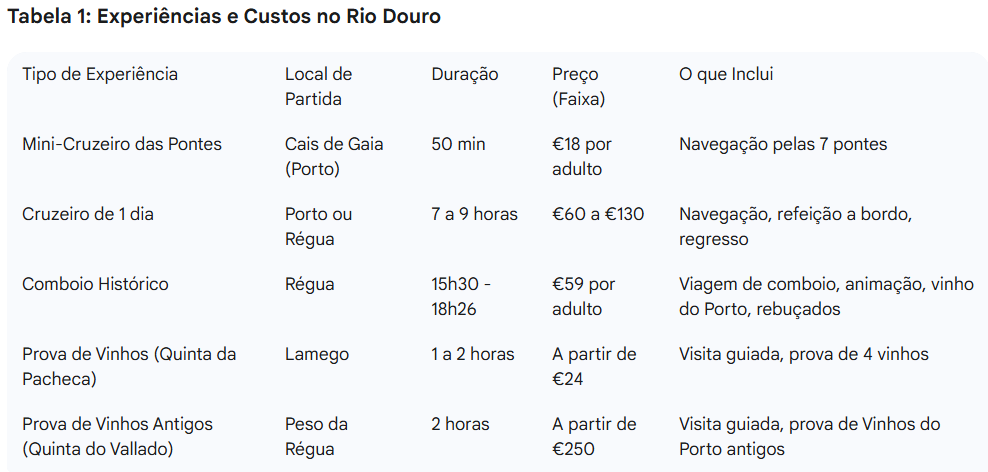
Task: Select the 'Cruzeiro de 1 dia' row label
Action: 88,214
